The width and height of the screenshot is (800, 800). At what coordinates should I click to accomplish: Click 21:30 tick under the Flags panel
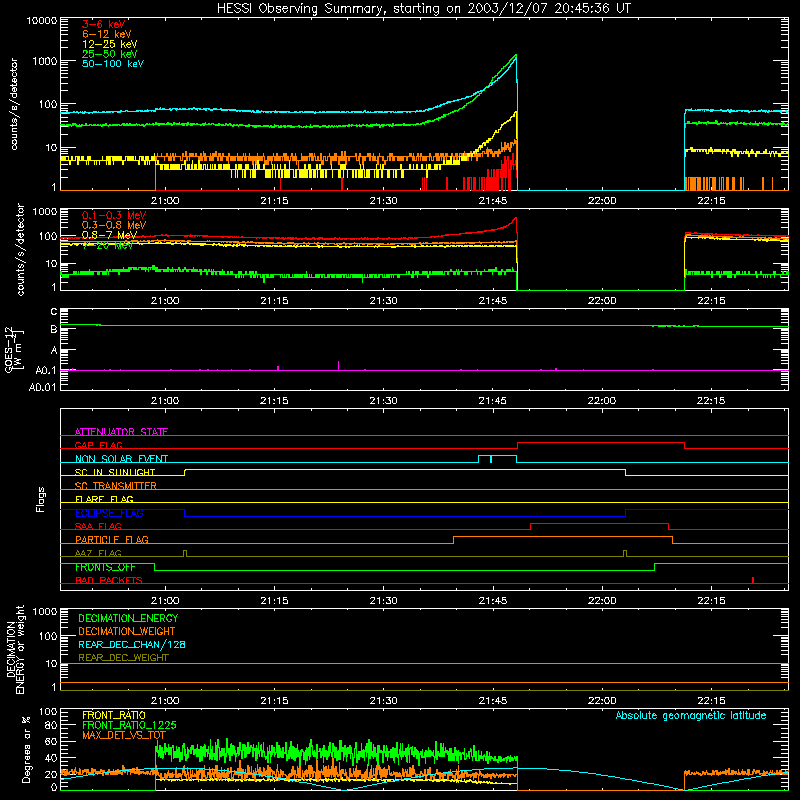coord(384,601)
